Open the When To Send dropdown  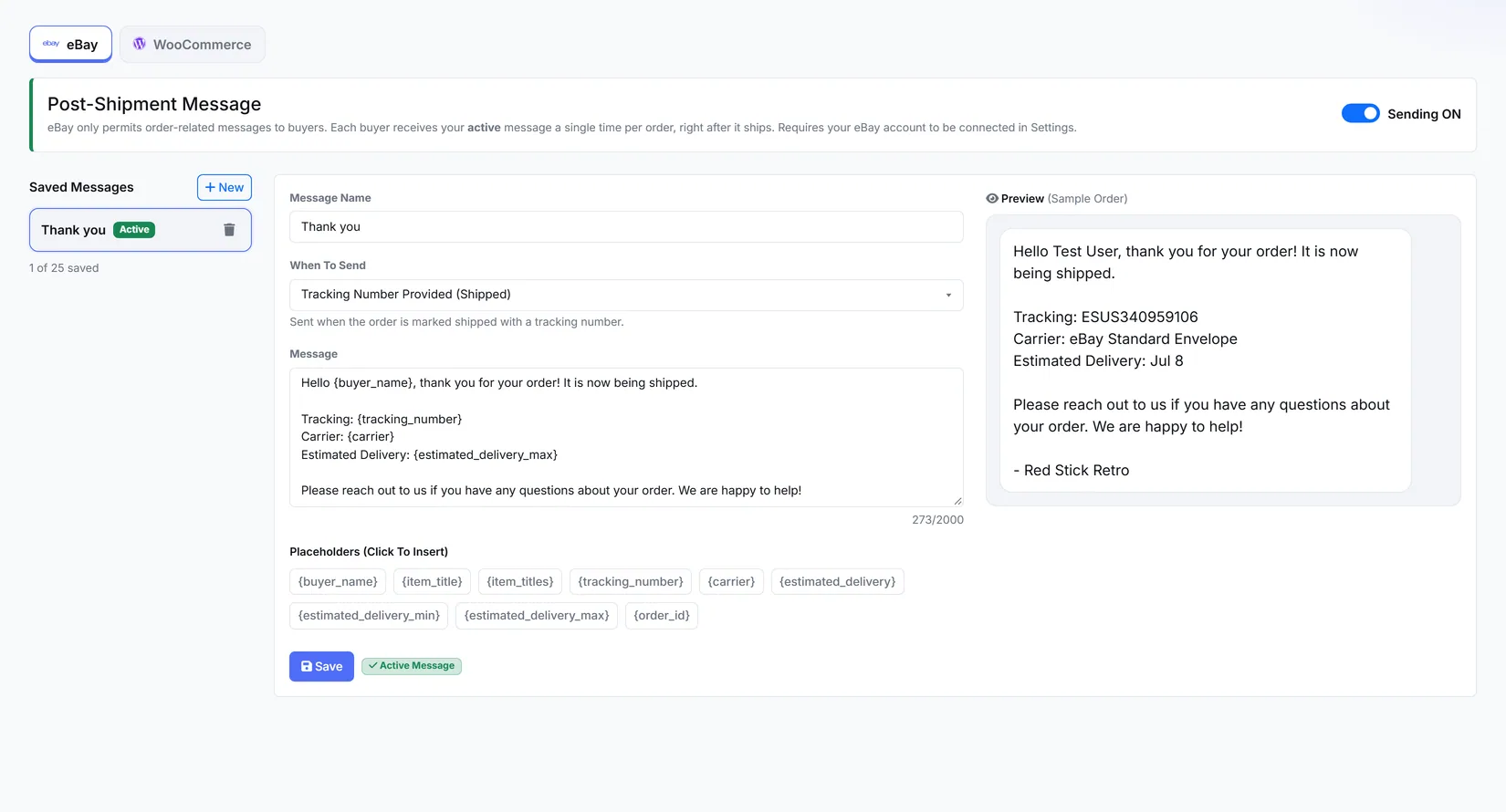626,295
